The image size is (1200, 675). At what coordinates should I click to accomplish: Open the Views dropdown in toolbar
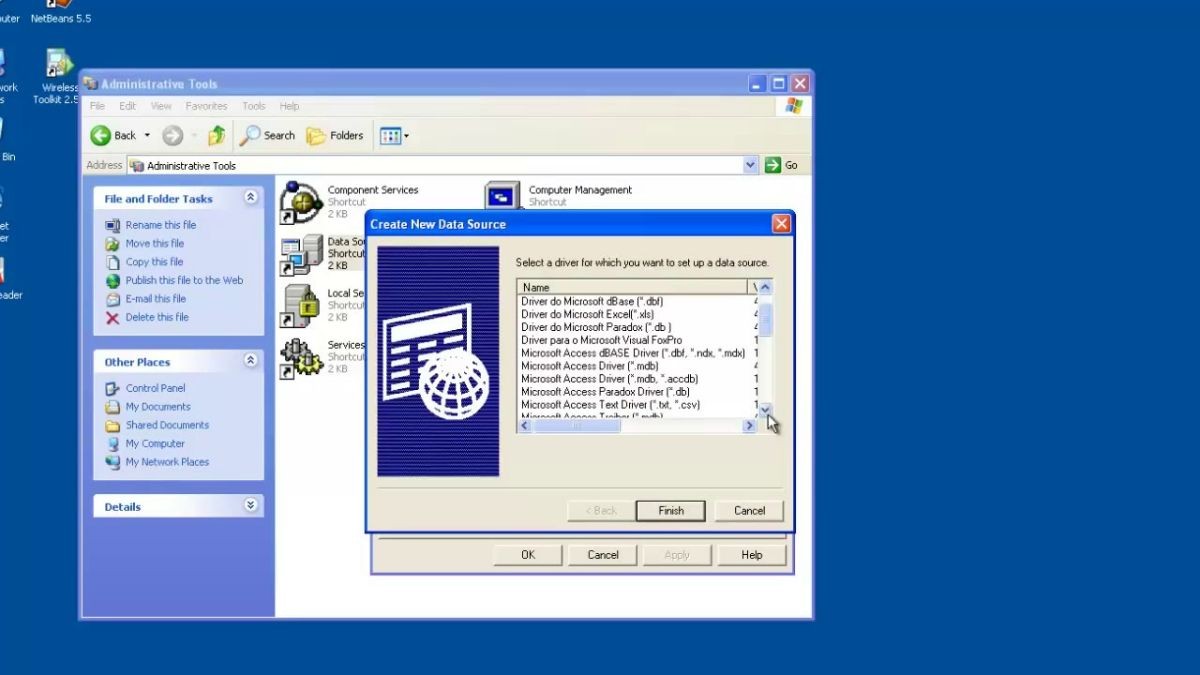(x=394, y=136)
